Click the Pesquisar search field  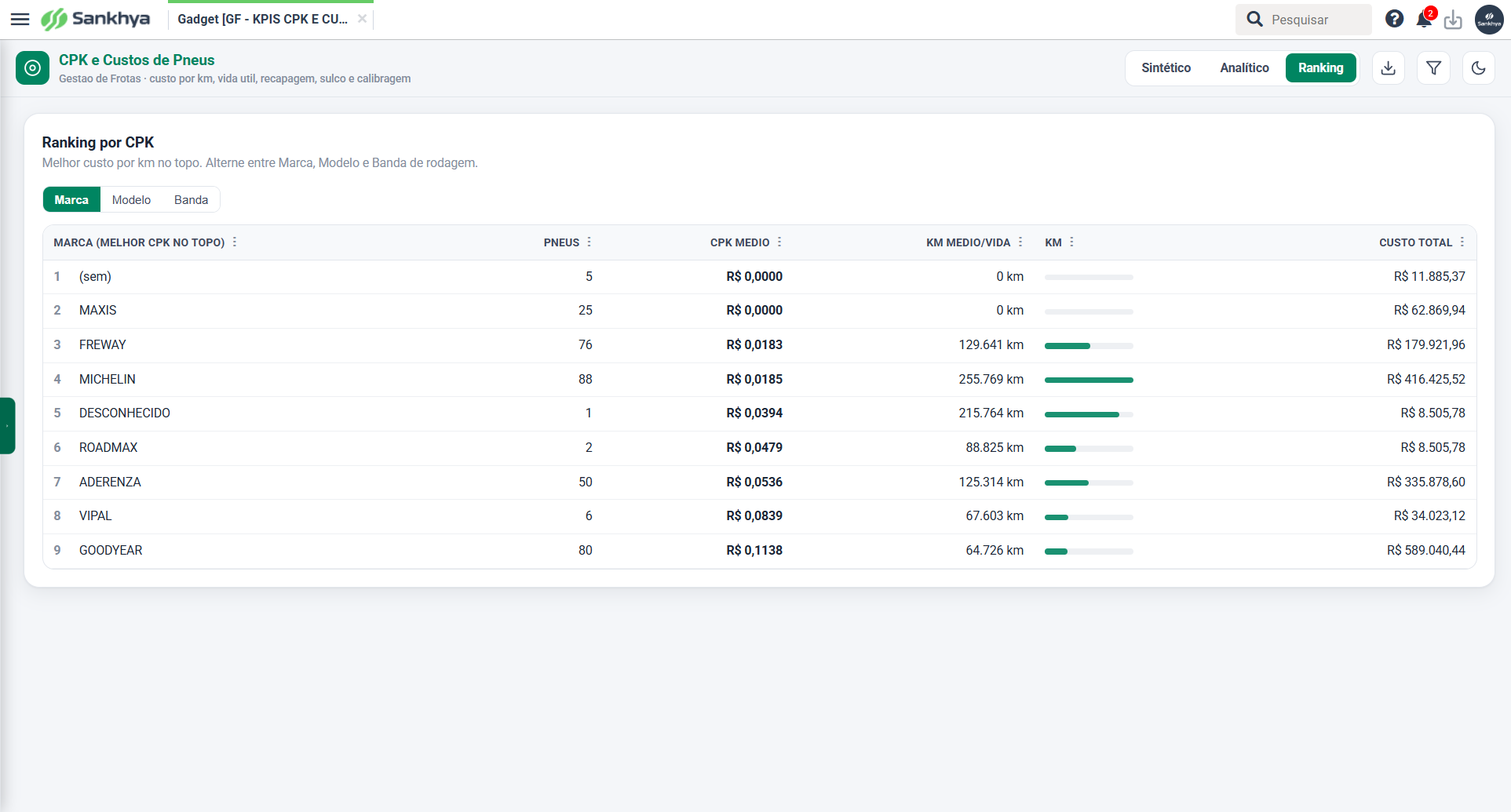1304,20
